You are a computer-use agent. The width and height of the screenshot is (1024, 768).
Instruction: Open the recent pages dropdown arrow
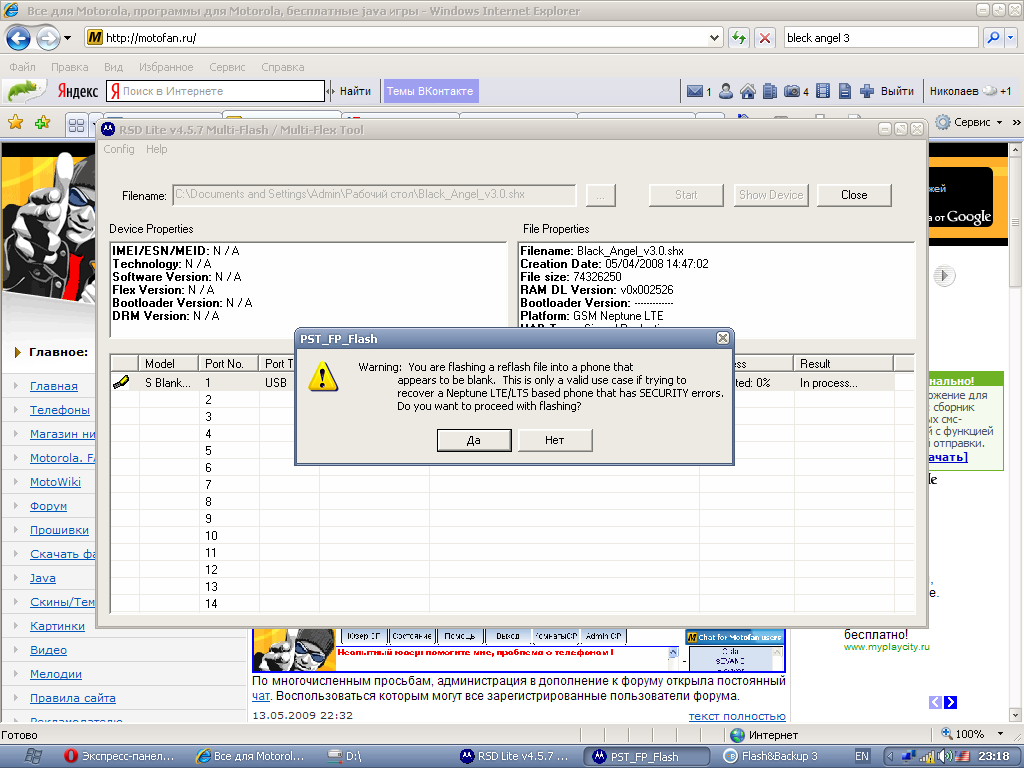click(67, 38)
